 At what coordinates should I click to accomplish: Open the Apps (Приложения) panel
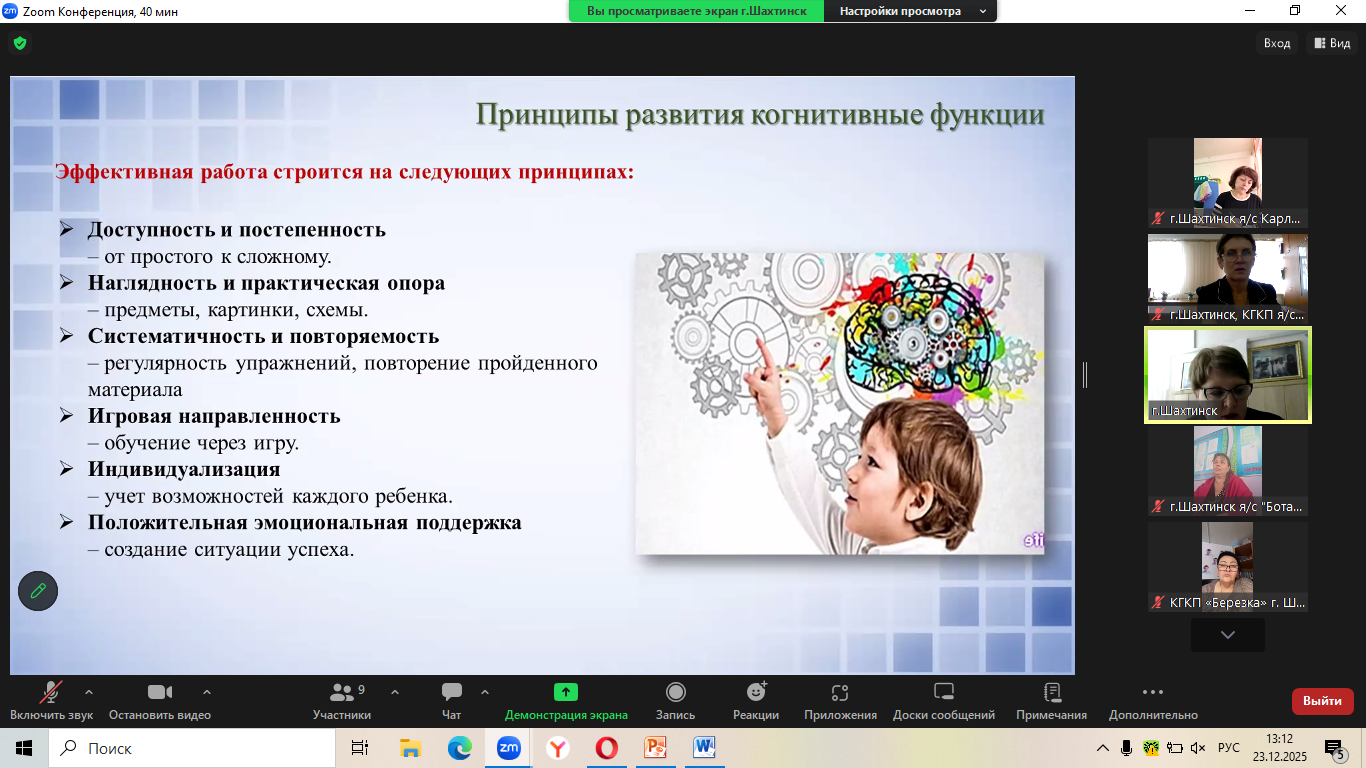pyautogui.click(x=840, y=700)
